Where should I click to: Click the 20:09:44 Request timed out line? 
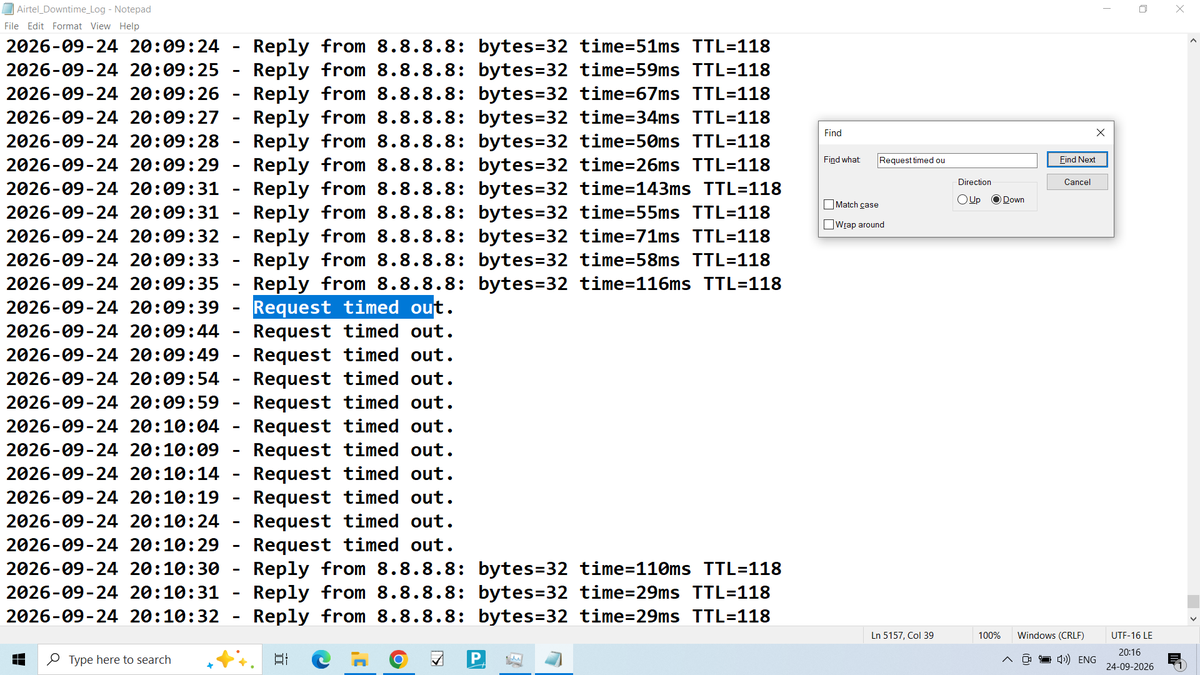click(x=230, y=331)
